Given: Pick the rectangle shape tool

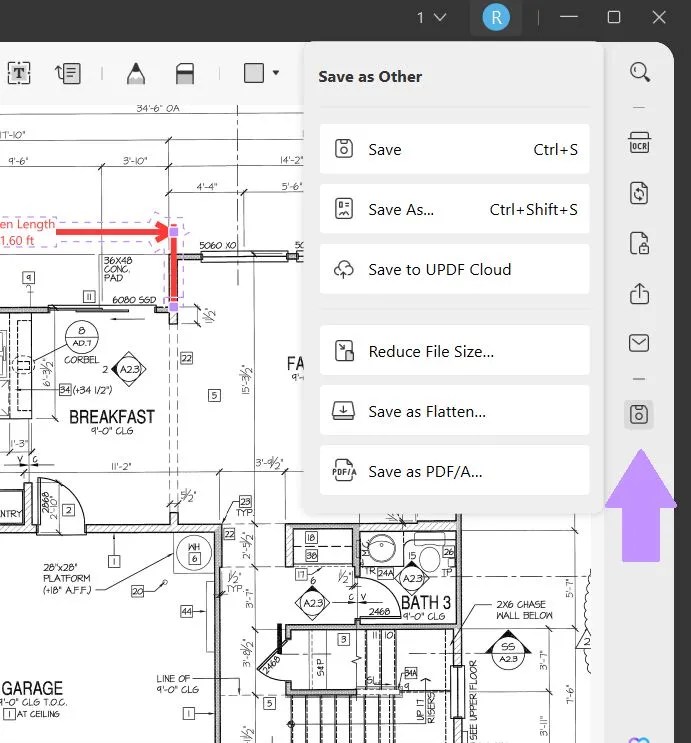Looking at the screenshot, I should pos(254,73).
